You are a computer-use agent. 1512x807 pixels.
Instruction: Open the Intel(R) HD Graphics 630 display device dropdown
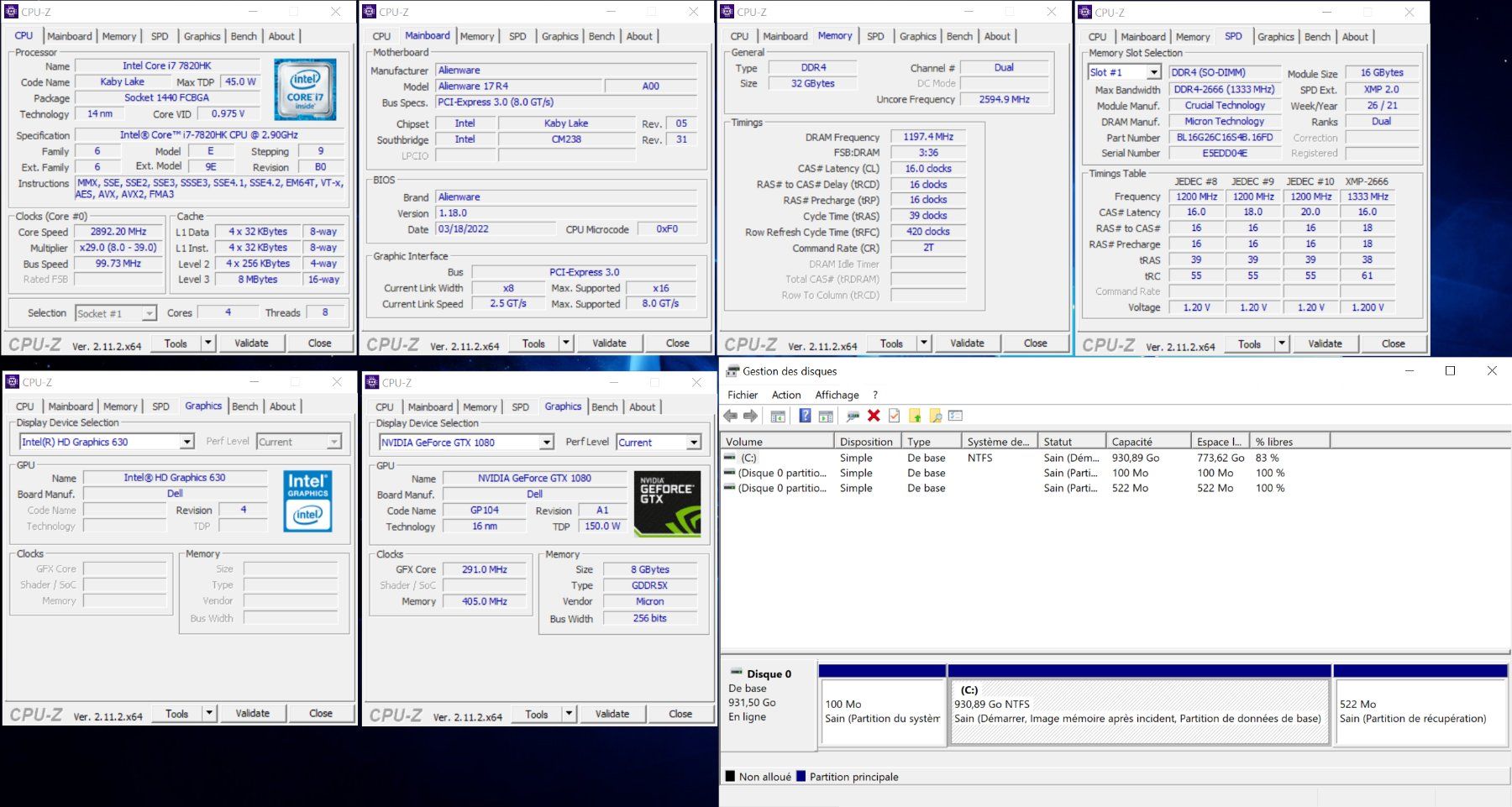click(x=186, y=442)
